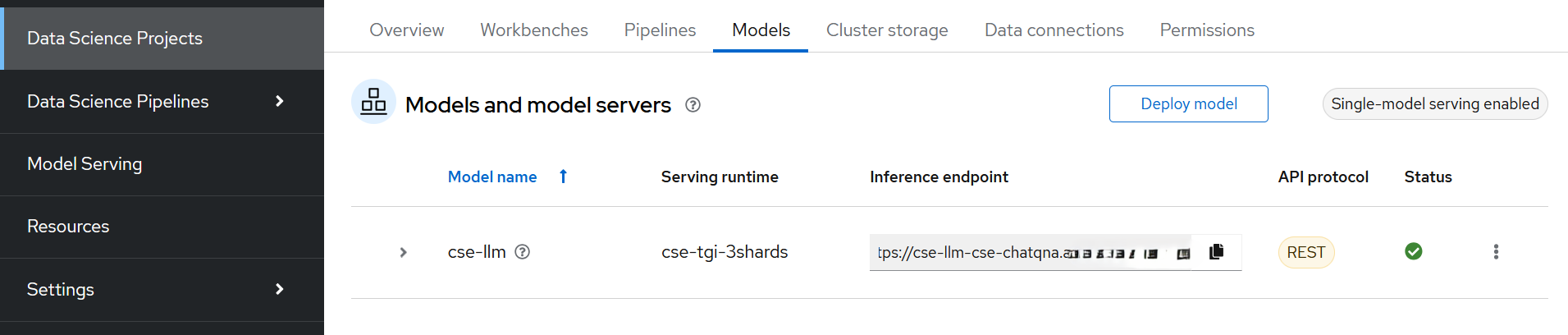Expand the Settings sidebar section
Viewport: 1568px width, 335px height.
coord(279,289)
